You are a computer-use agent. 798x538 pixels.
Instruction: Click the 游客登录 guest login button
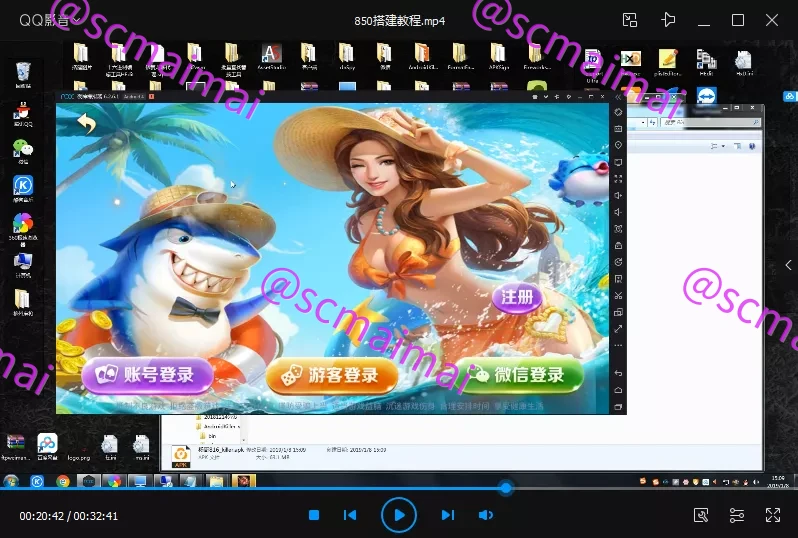tap(332, 376)
